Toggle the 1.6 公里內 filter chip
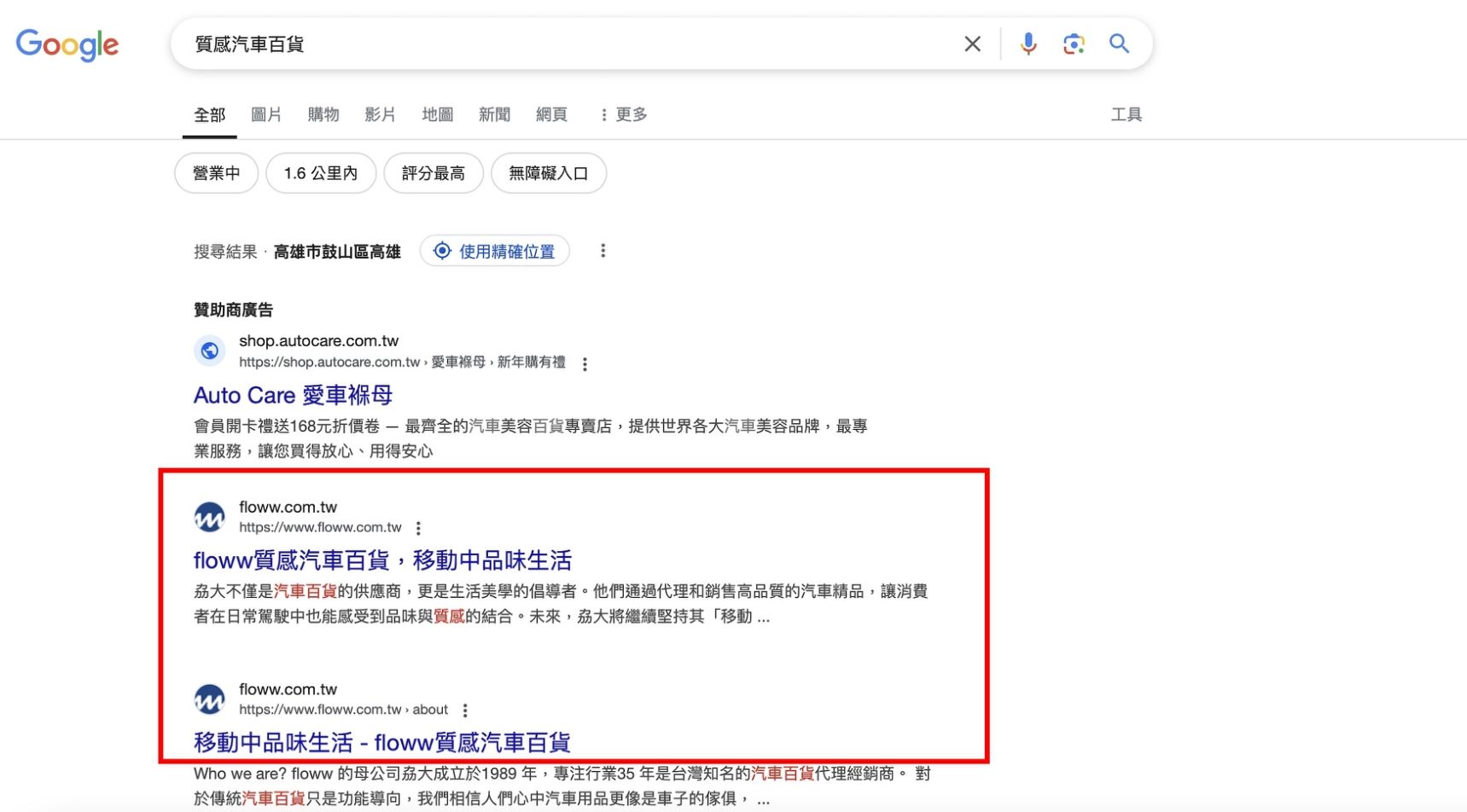This screenshot has width=1467, height=812. 321,173
